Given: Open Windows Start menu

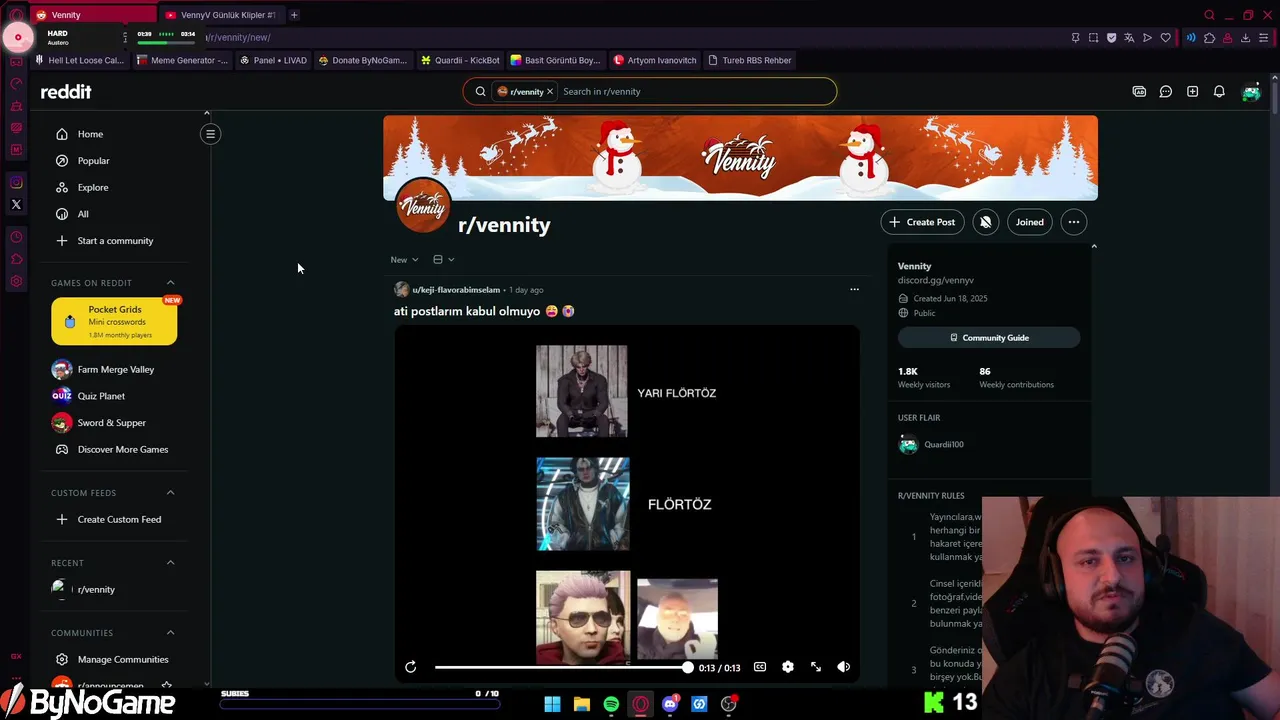Looking at the screenshot, I should (552, 704).
